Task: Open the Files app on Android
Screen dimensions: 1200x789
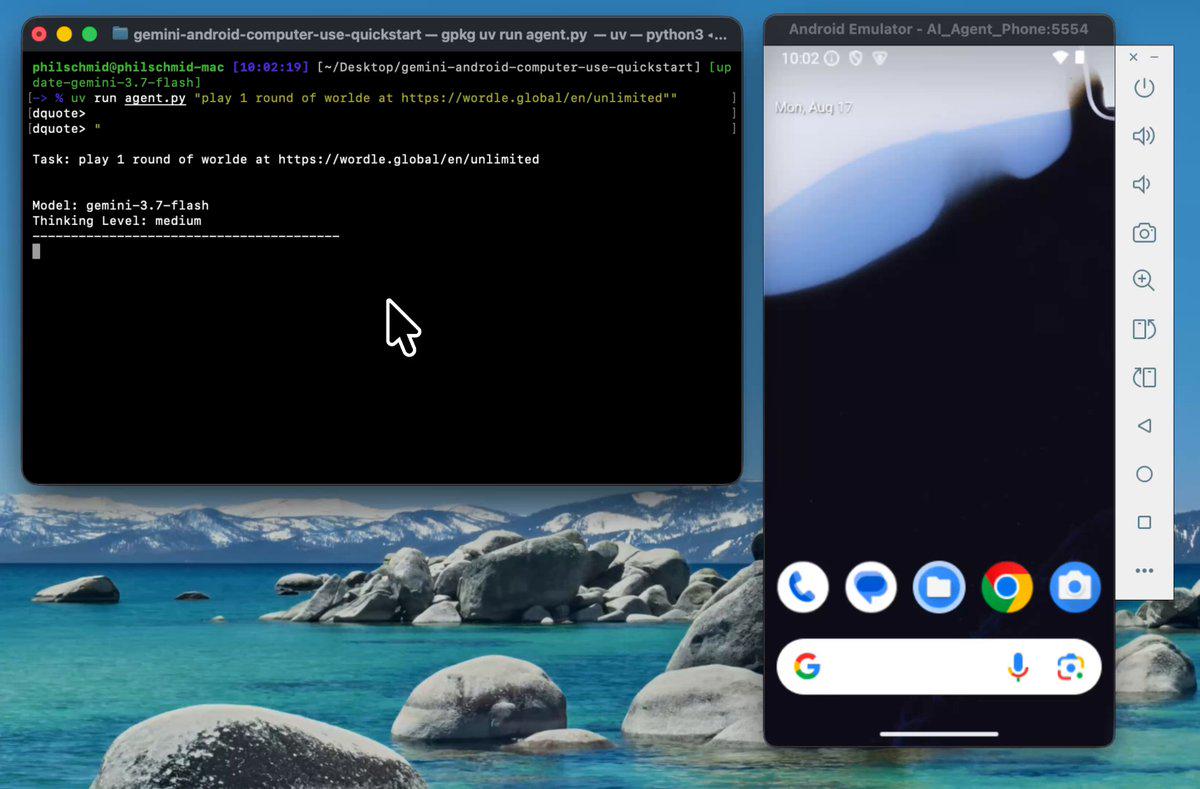Action: pos(938,587)
